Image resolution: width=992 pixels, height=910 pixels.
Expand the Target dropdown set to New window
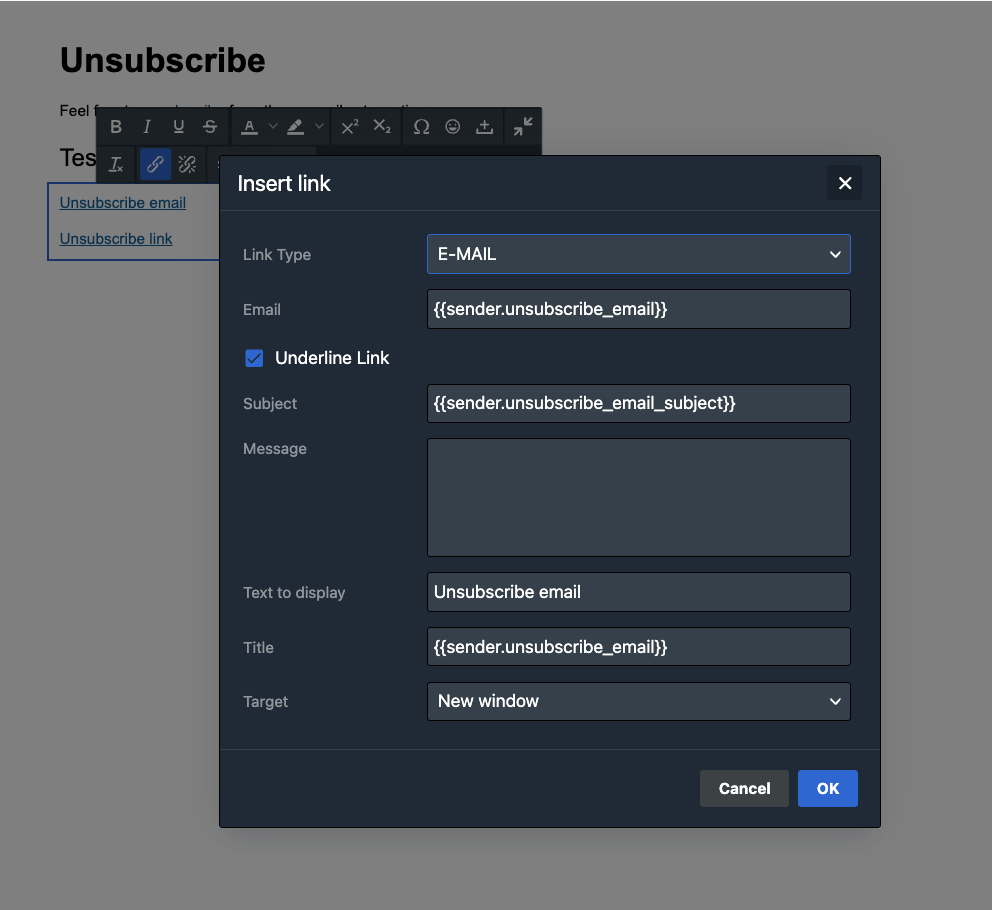coord(638,701)
